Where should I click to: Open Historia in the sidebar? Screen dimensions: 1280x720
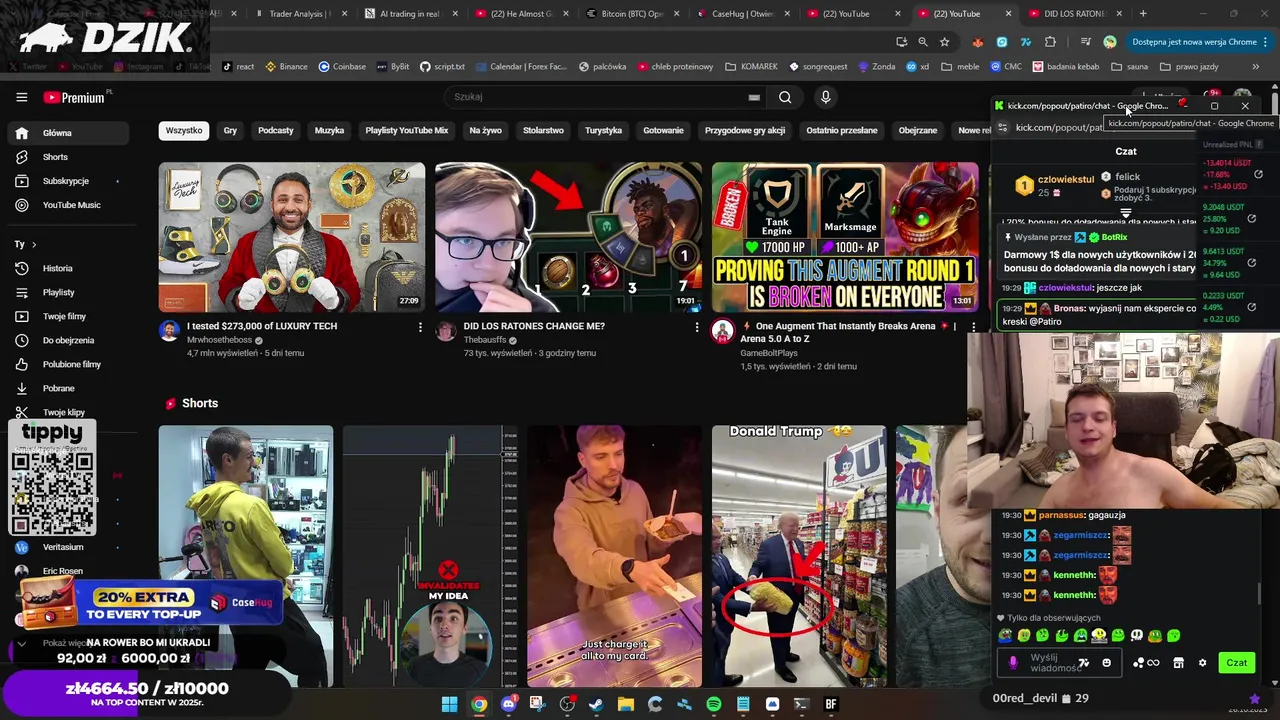[x=66, y=268]
